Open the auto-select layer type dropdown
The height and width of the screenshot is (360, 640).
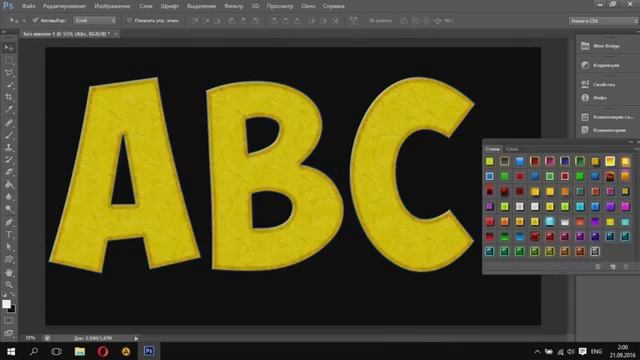coord(95,20)
